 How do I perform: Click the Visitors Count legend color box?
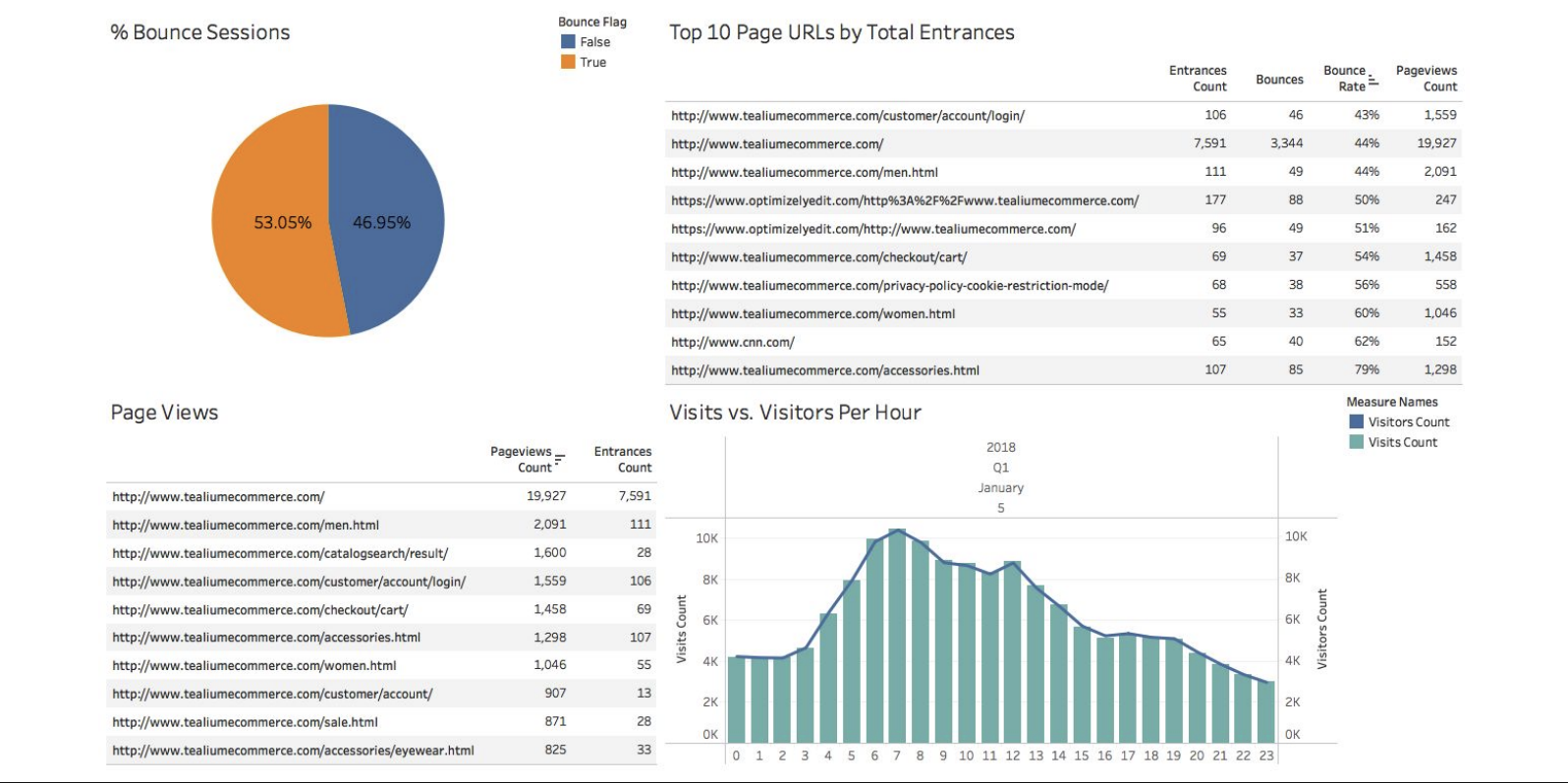1356,421
